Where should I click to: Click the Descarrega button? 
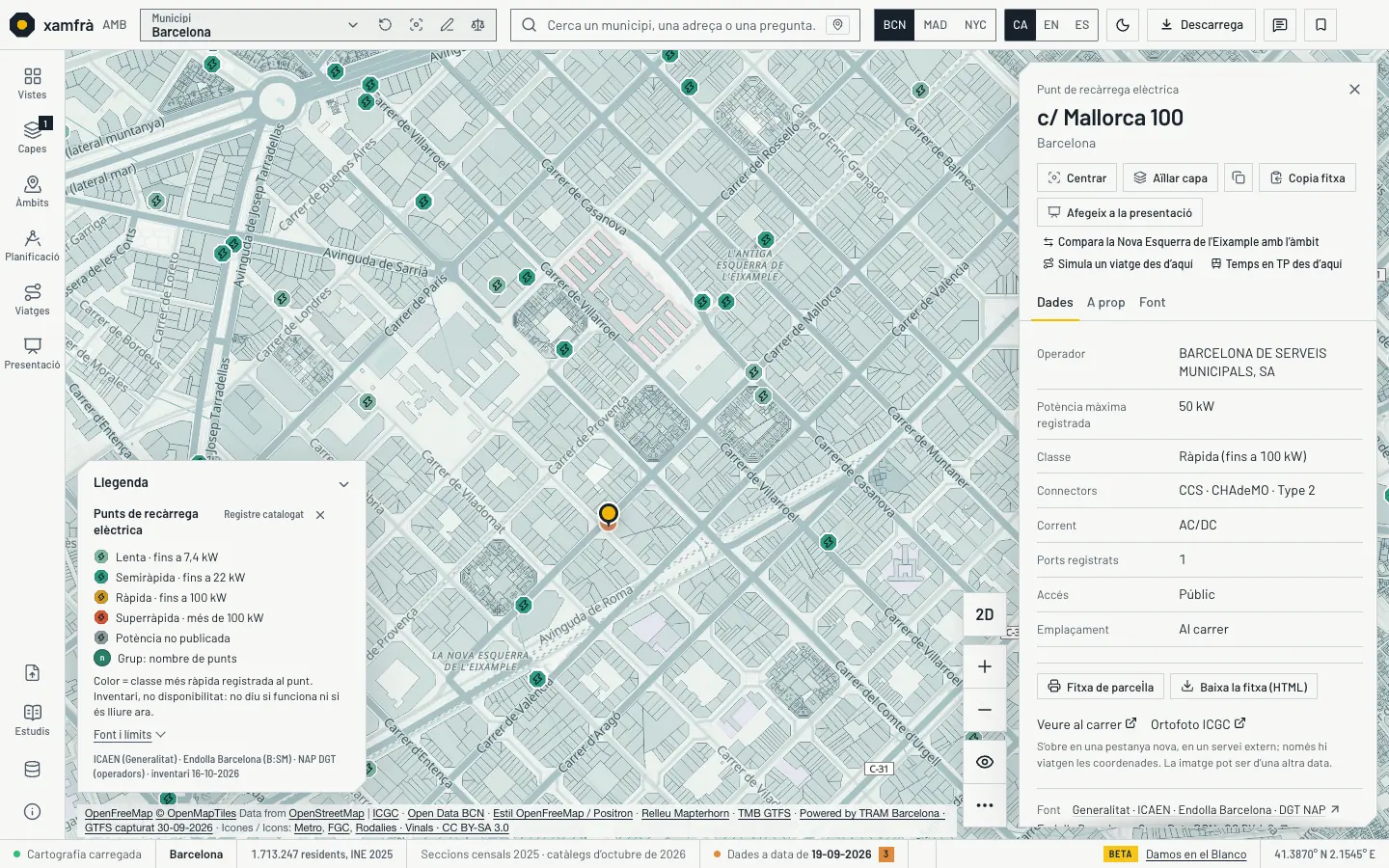(x=1202, y=25)
